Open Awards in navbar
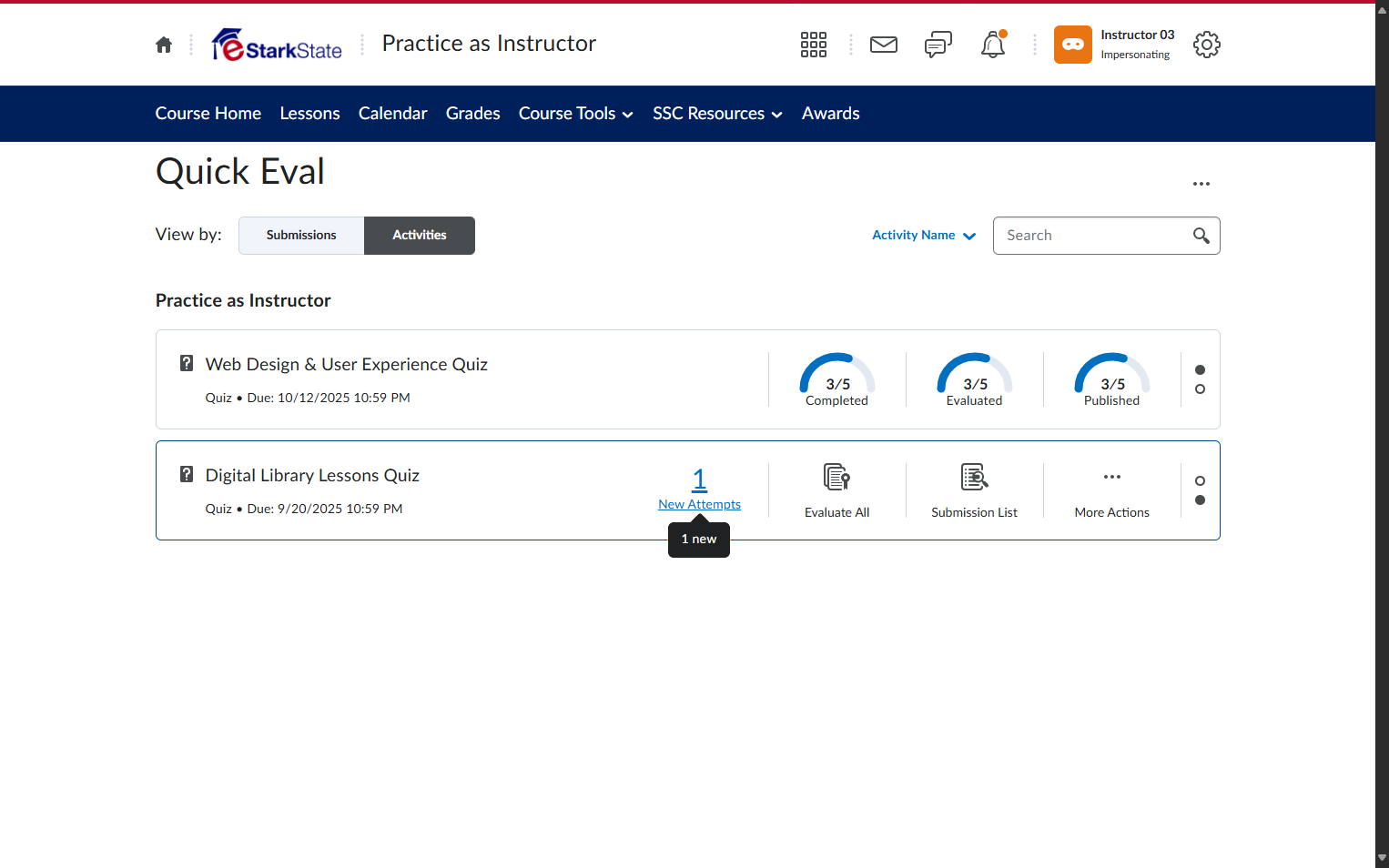The image size is (1389, 868). (x=831, y=114)
